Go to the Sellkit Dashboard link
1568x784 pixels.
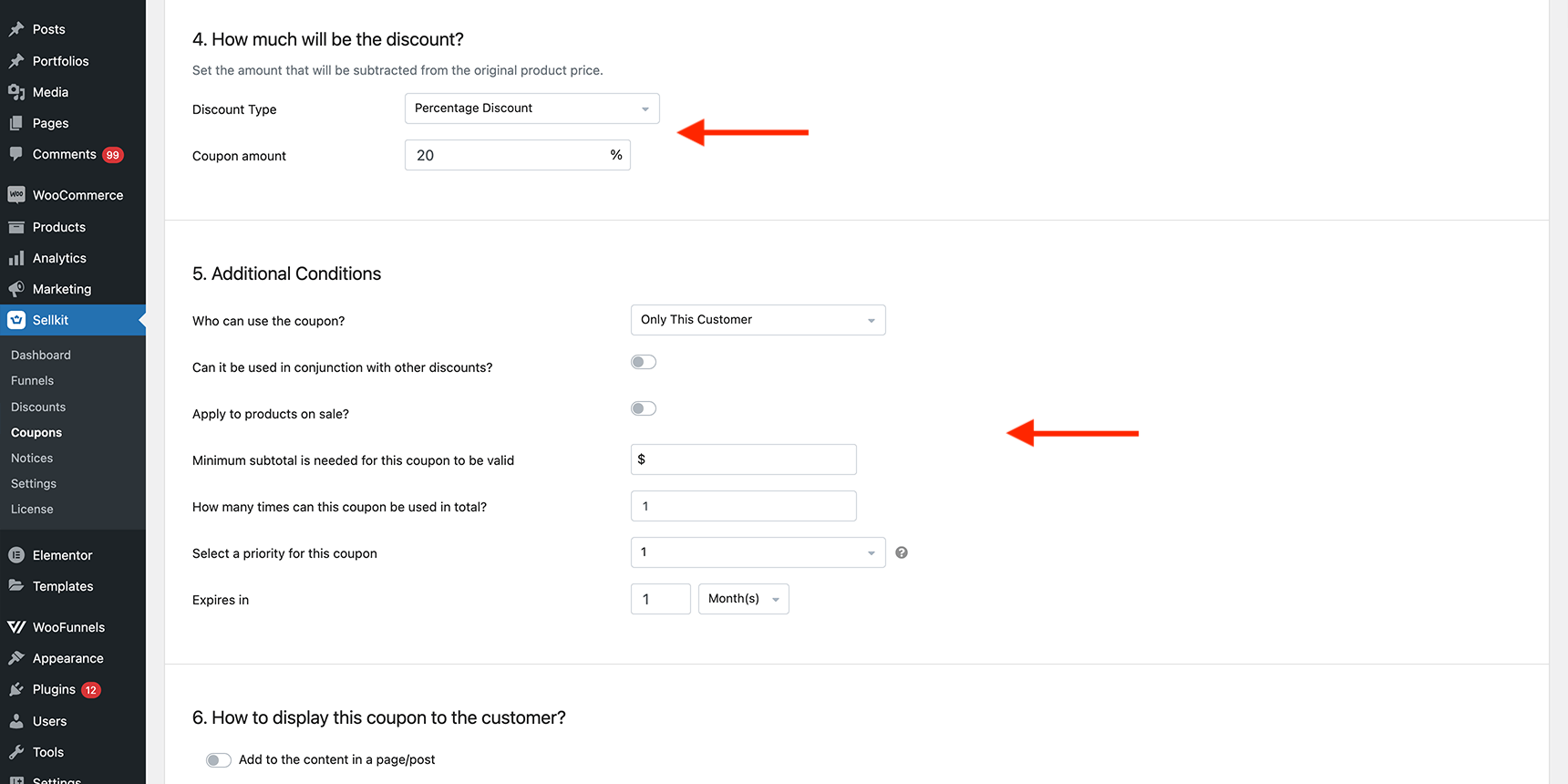point(41,355)
